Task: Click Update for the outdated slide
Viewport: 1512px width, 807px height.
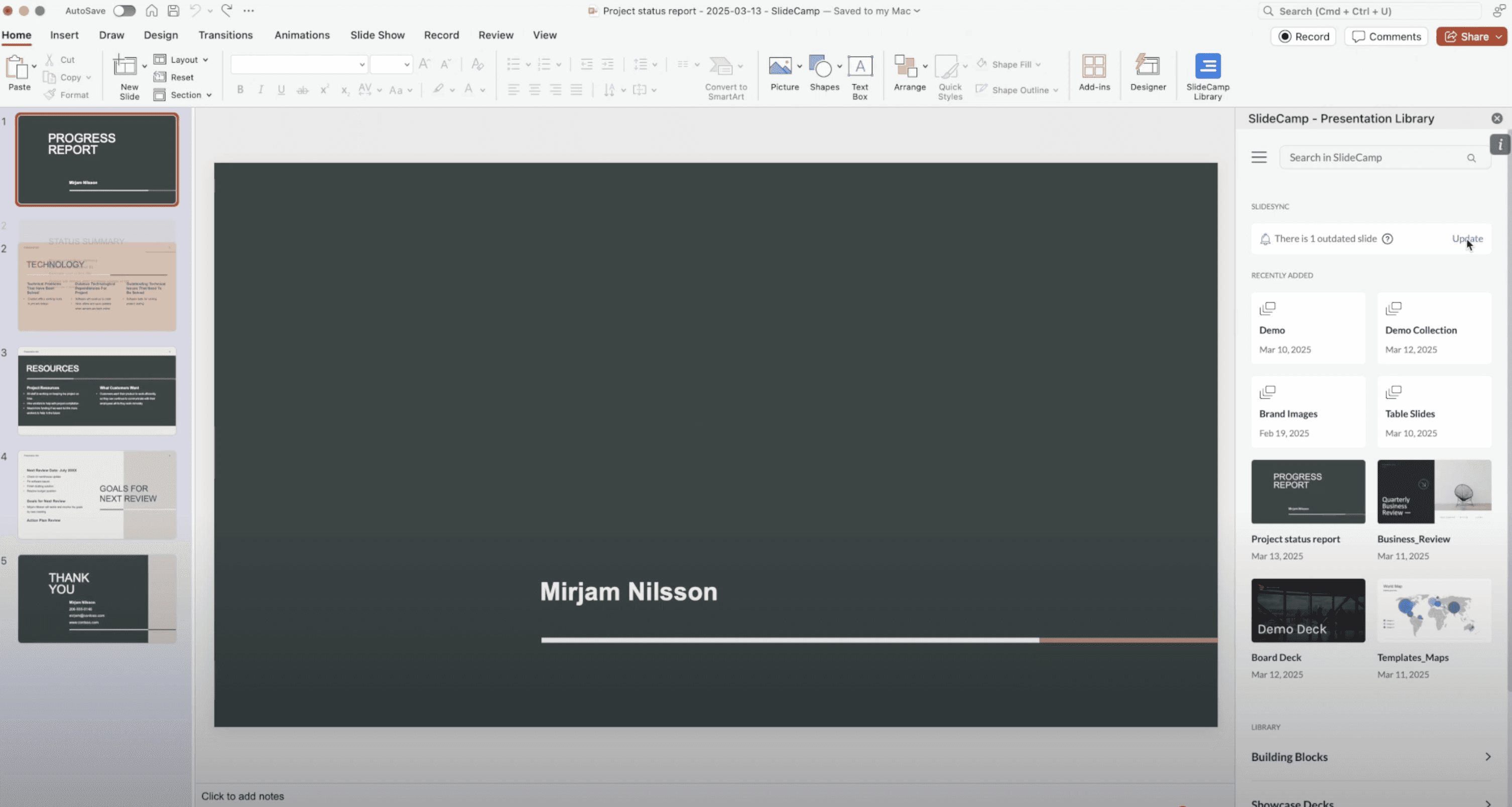Action: [1467, 239]
